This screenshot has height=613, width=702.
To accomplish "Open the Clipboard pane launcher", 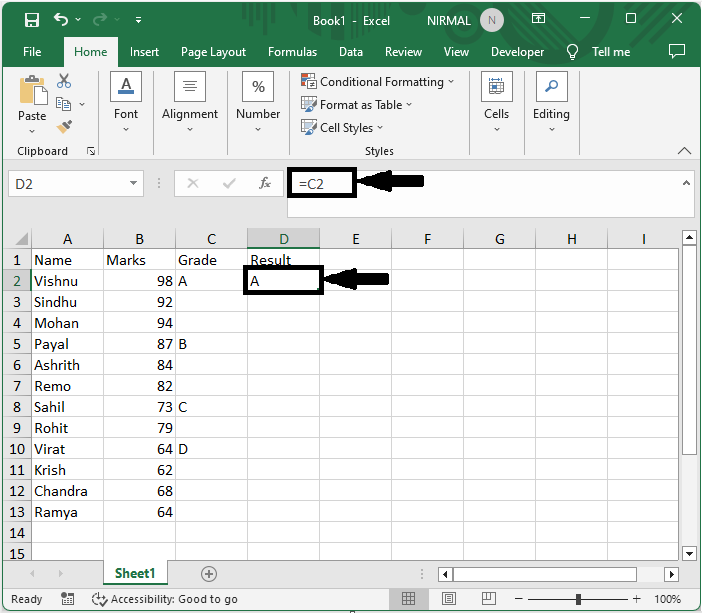I will [91, 151].
